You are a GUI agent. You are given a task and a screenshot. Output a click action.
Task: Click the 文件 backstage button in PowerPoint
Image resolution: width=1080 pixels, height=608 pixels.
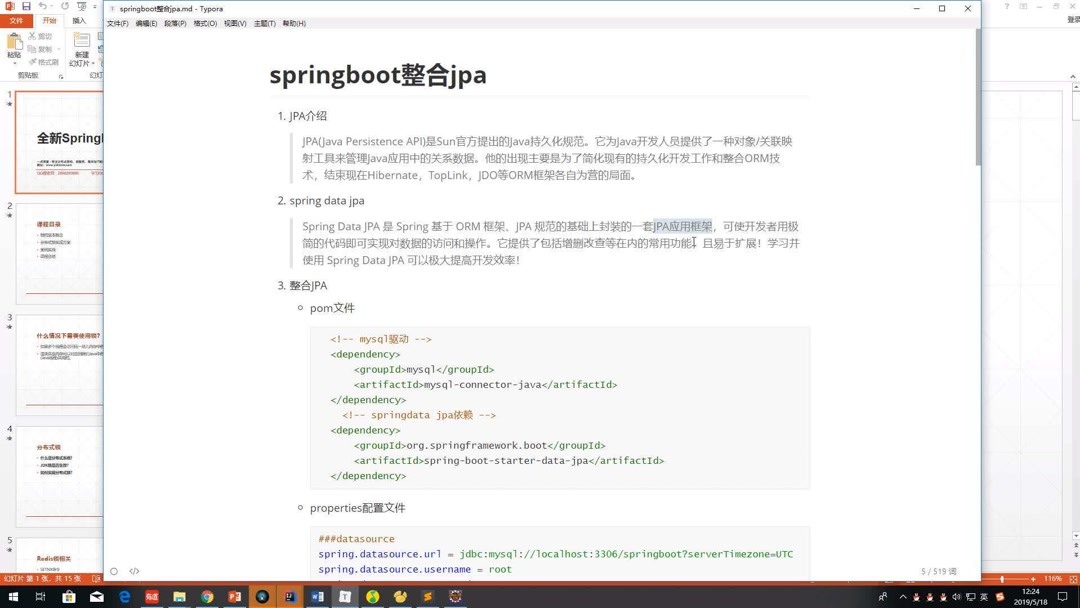click(x=16, y=20)
